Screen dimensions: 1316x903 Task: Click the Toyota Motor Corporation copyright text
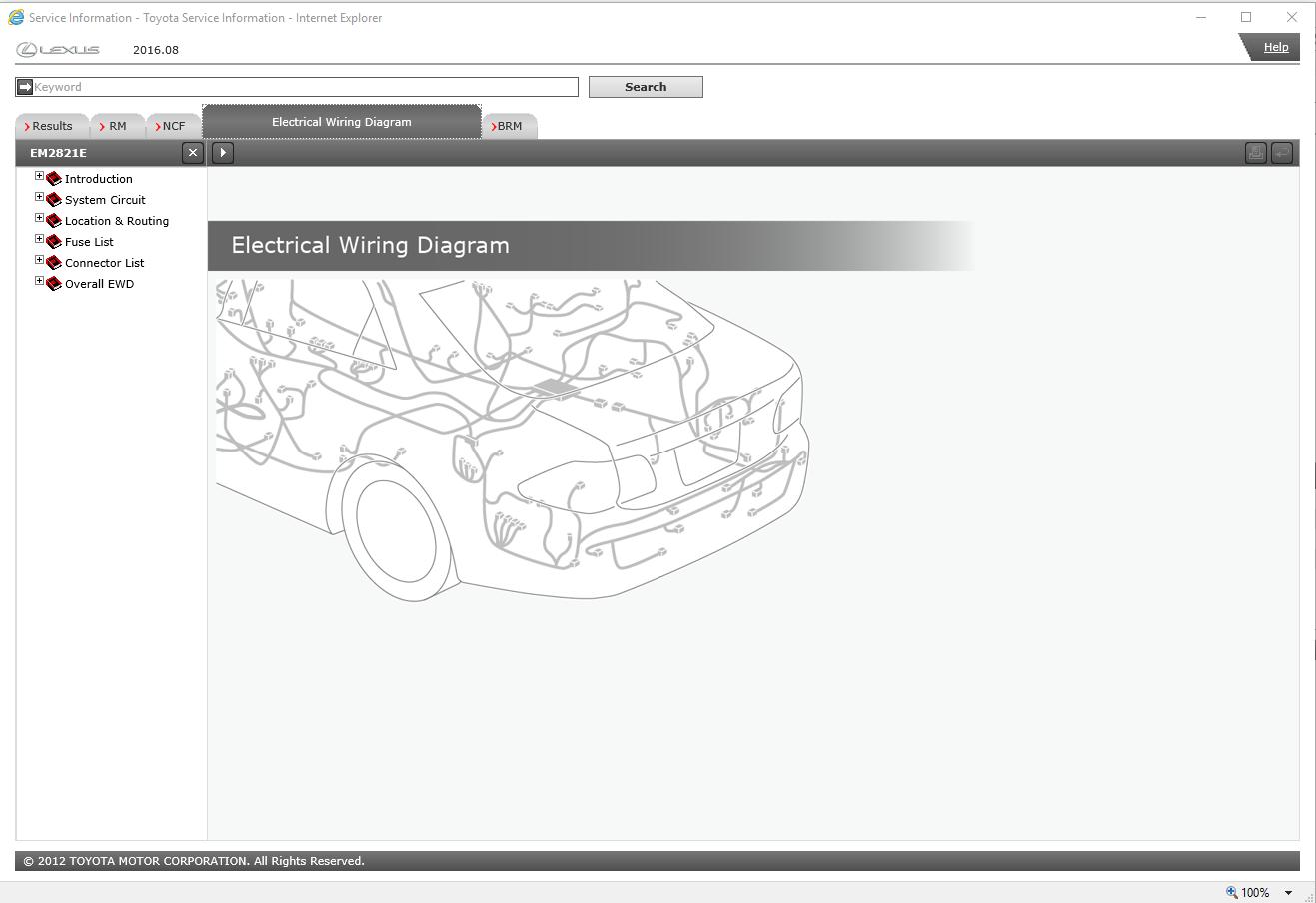194,861
